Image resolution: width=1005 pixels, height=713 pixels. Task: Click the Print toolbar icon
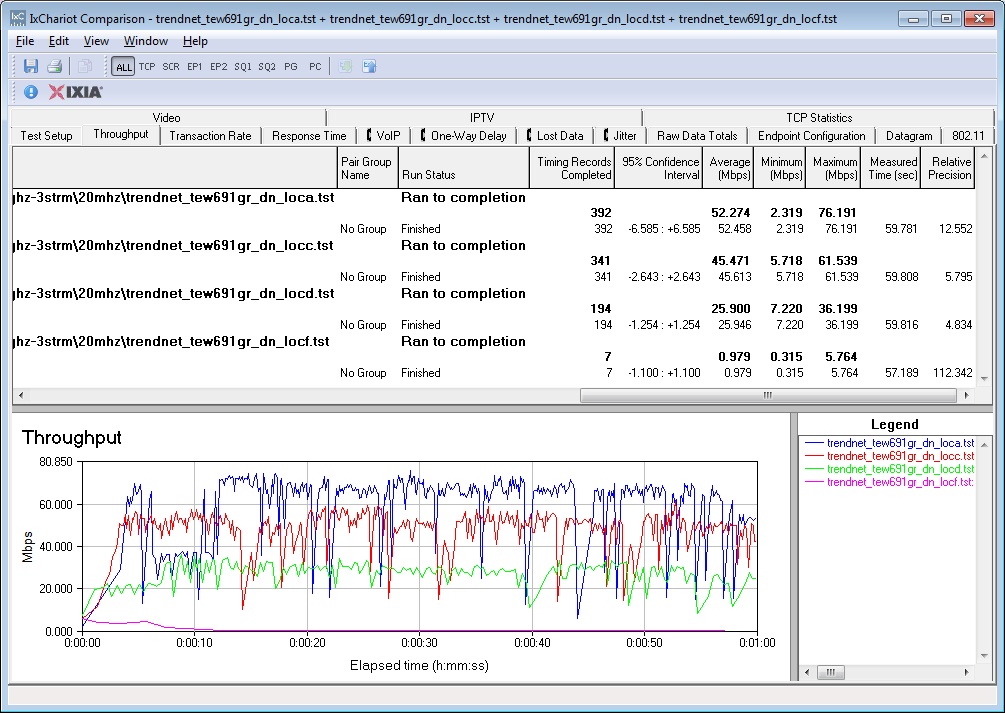click(54, 66)
